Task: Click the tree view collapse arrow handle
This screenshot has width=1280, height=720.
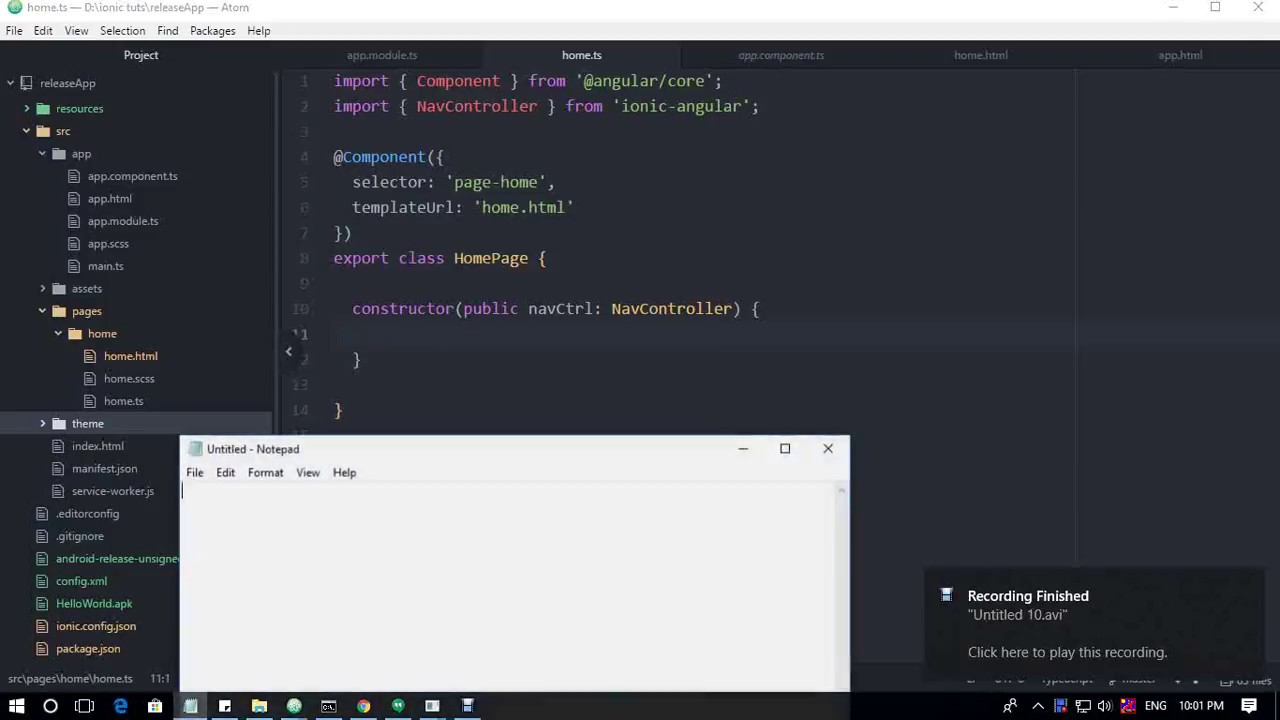Action: (x=288, y=351)
